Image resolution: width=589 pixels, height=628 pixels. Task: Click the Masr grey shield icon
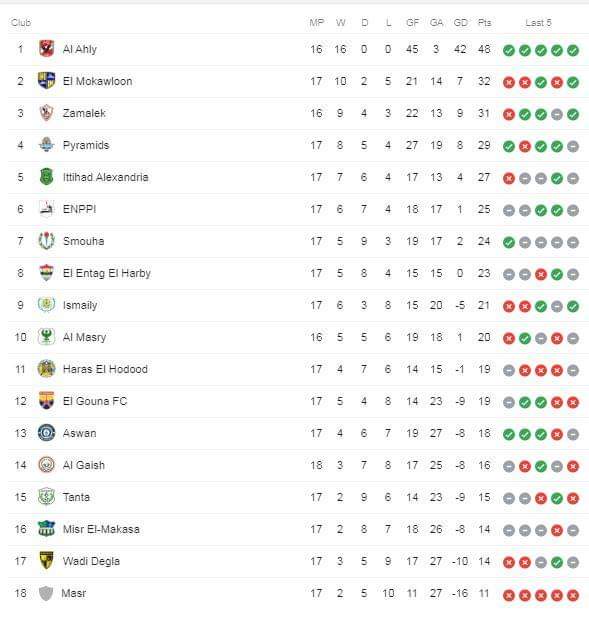[46, 593]
